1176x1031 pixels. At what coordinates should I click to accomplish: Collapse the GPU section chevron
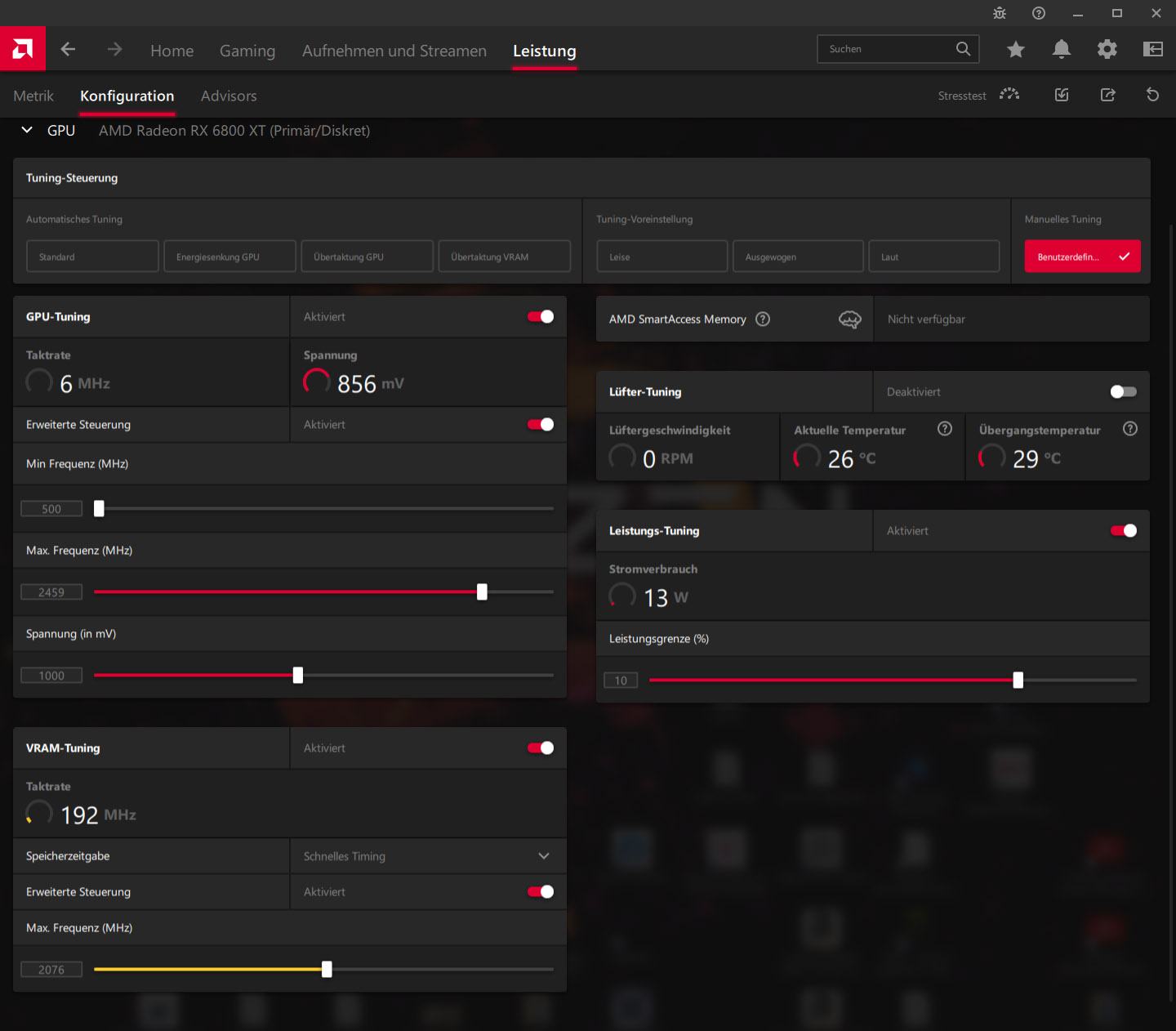27,130
